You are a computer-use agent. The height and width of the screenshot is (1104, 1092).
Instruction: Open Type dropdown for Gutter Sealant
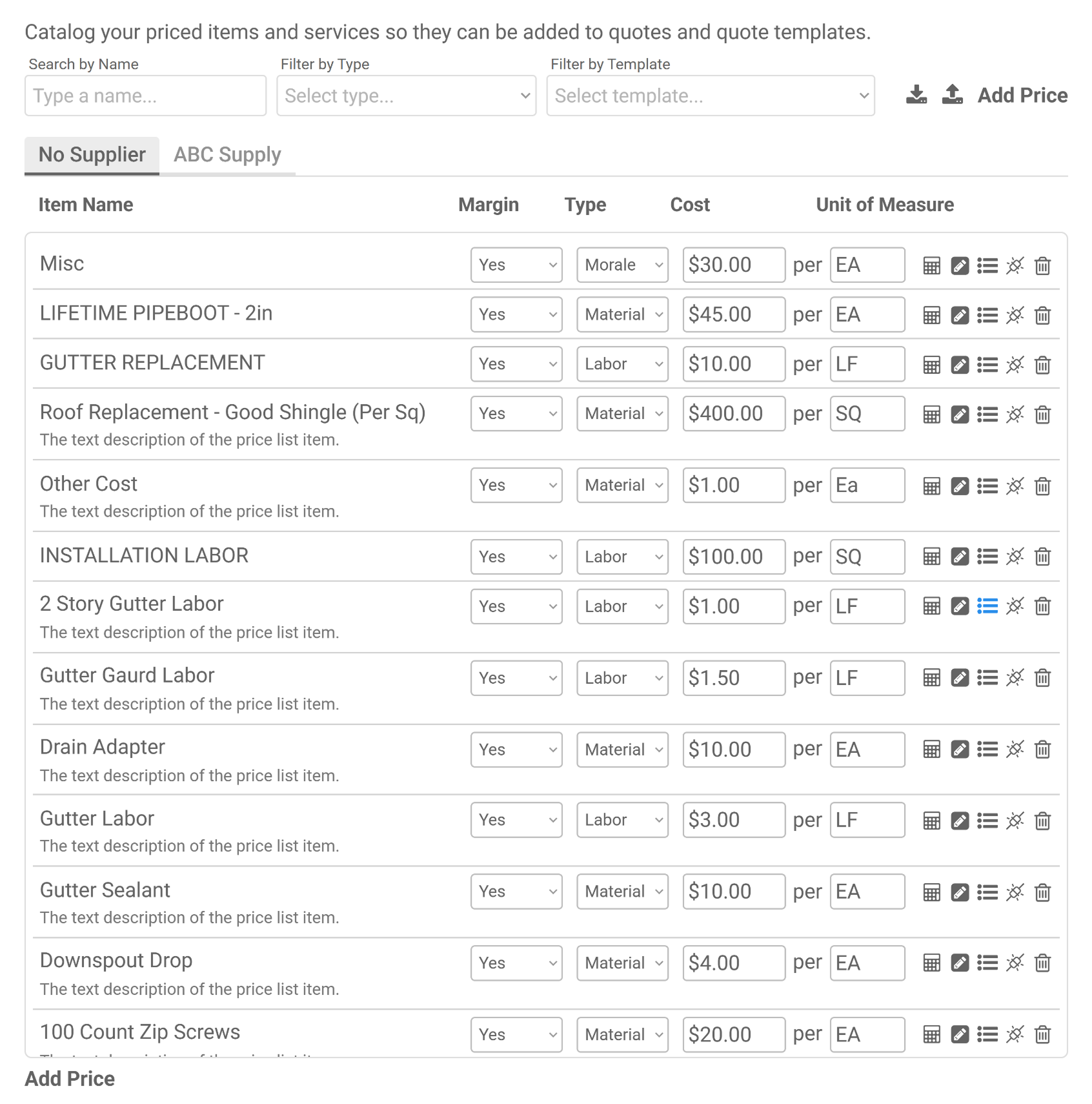click(622, 892)
